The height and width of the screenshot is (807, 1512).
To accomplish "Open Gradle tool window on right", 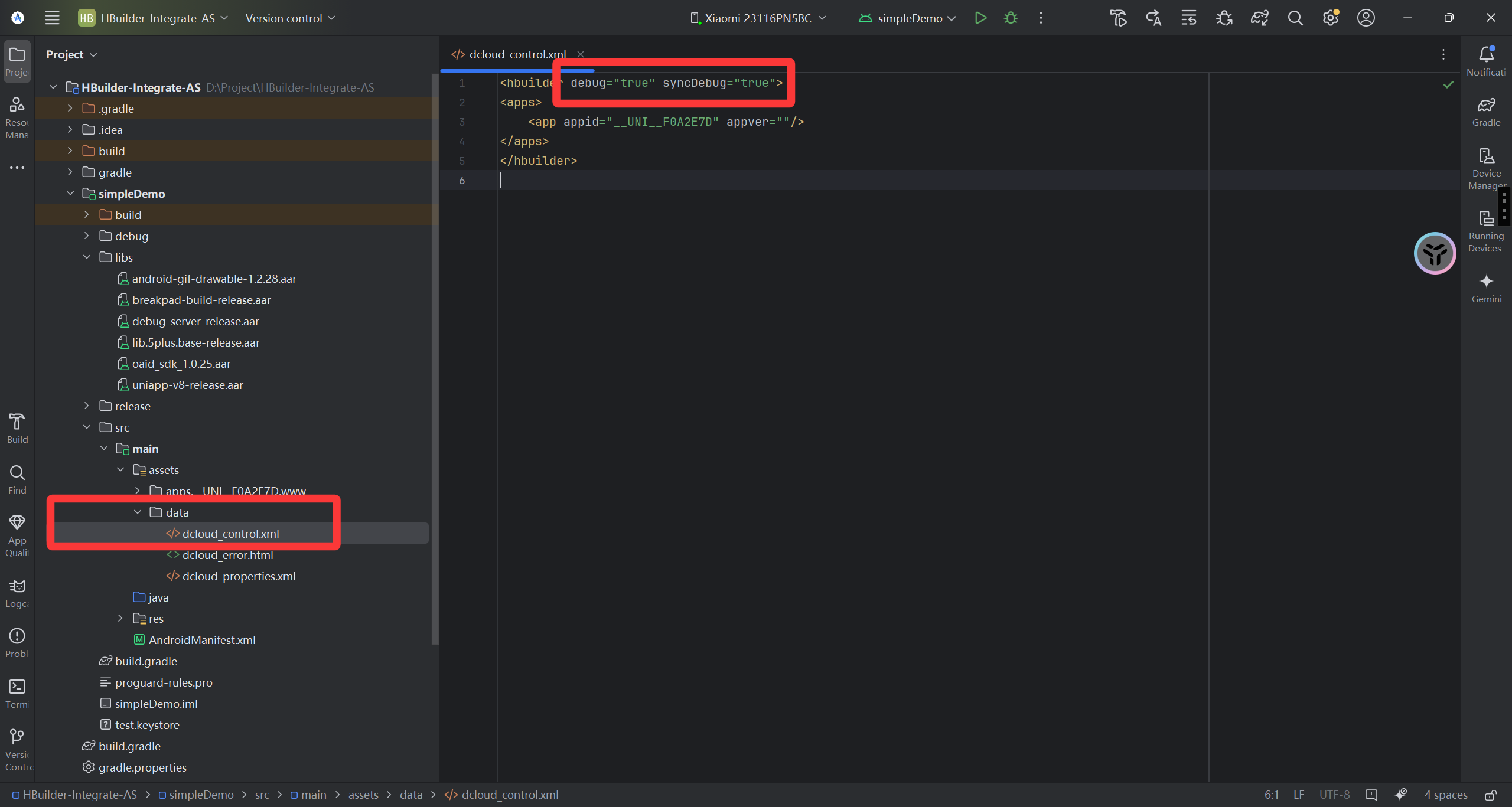I will pyautogui.click(x=1486, y=112).
